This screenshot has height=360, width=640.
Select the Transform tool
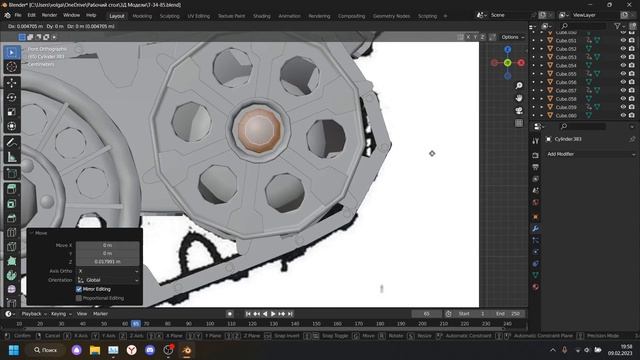pyautogui.click(x=11, y=126)
